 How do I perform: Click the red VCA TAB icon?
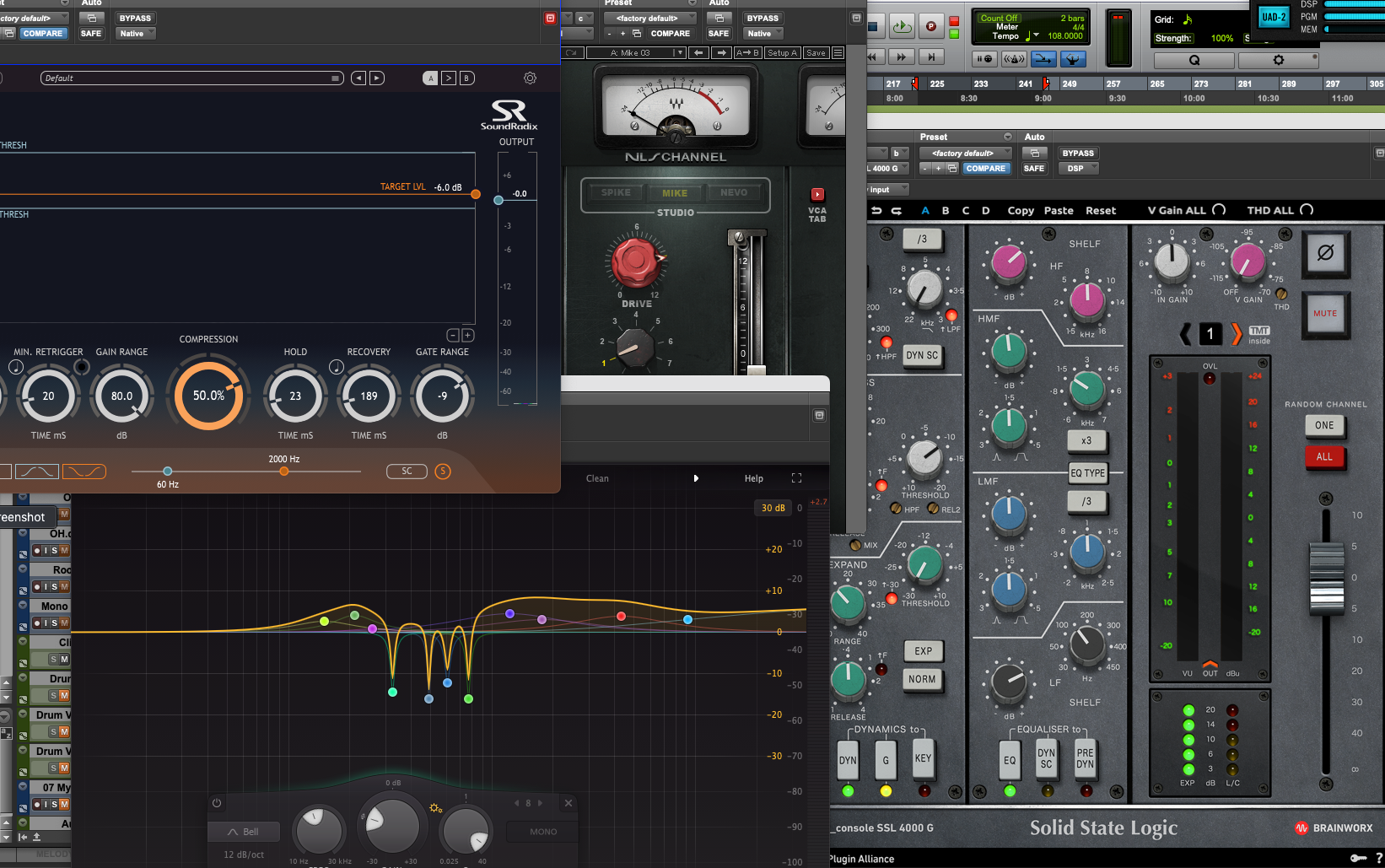pos(817,194)
